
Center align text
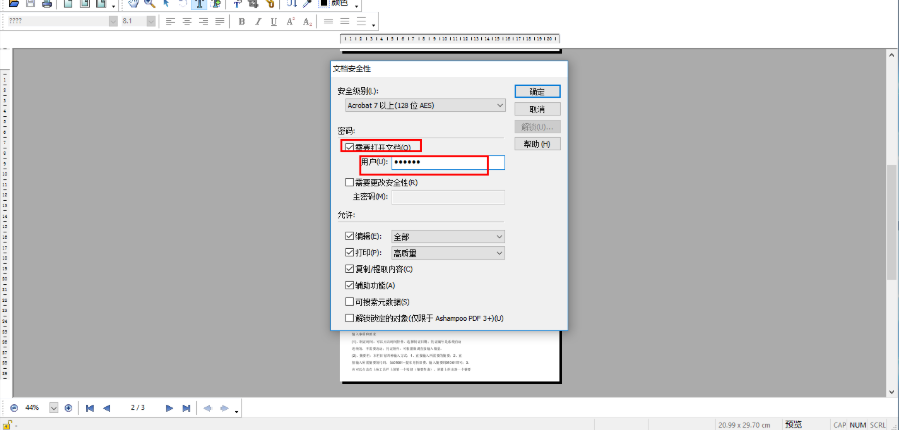pos(187,21)
